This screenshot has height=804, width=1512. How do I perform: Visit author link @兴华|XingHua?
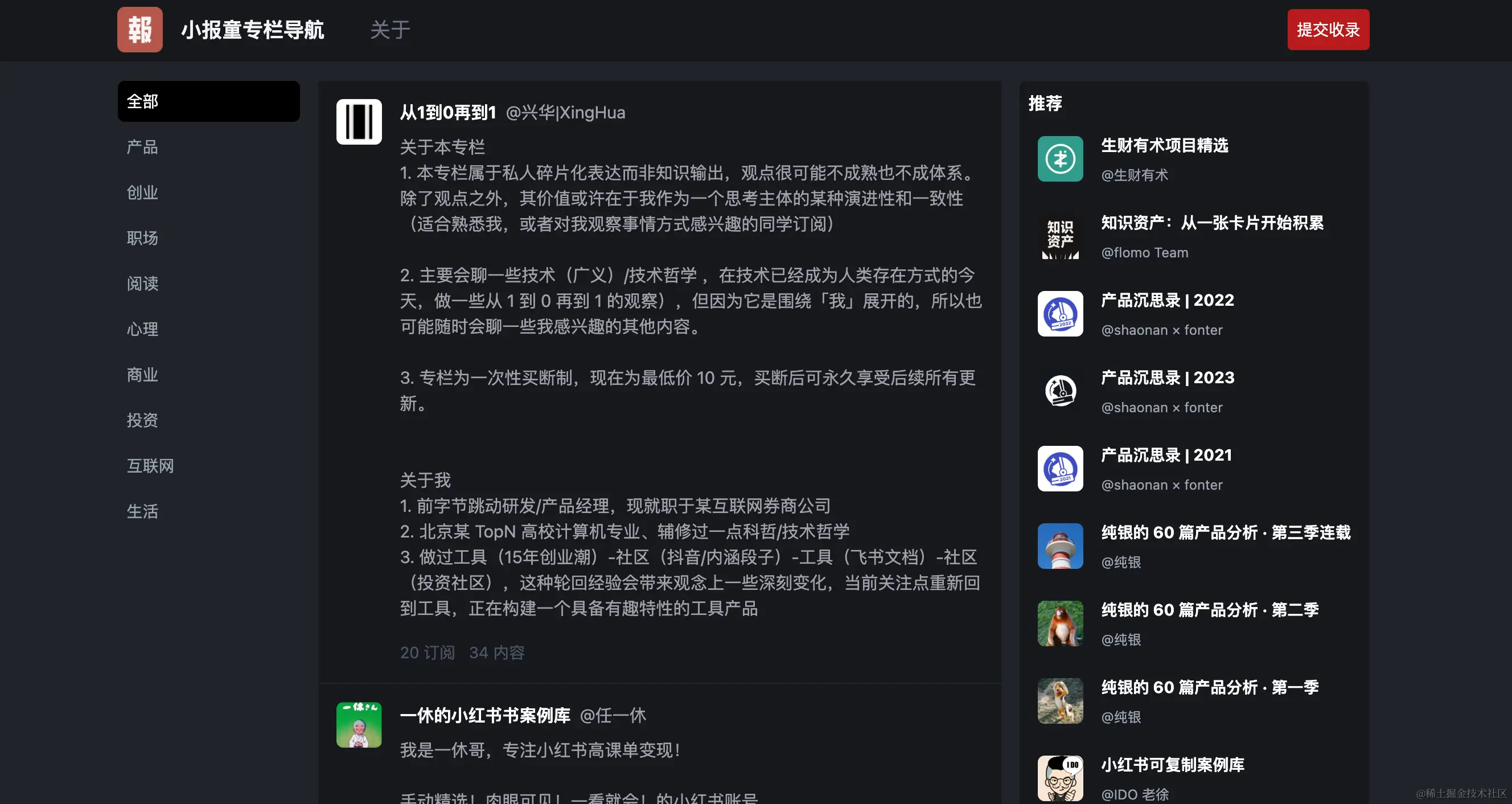click(x=565, y=112)
